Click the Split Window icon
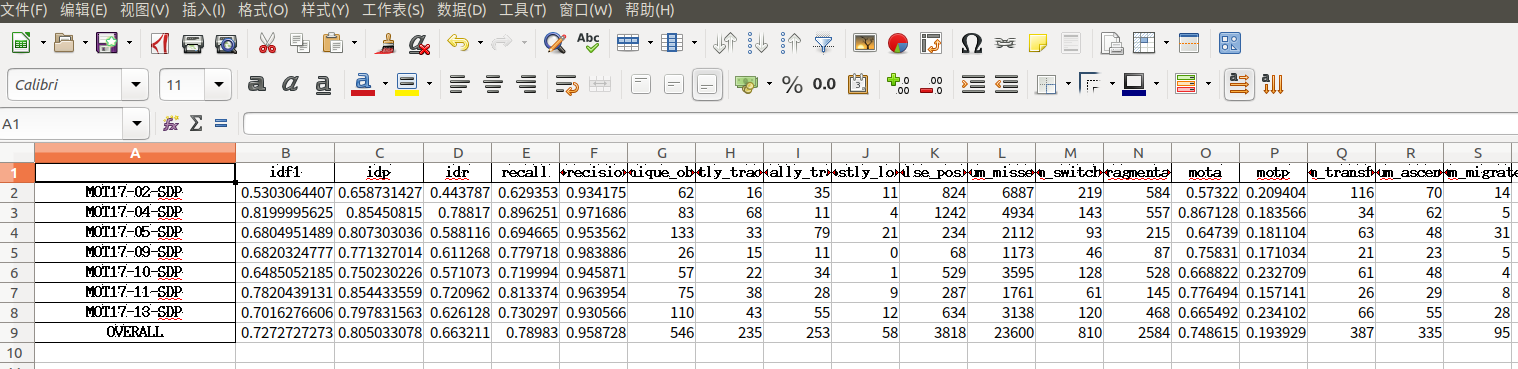The height and width of the screenshot is (369, 1518). pyautogui.click(x=1189, y=43)
